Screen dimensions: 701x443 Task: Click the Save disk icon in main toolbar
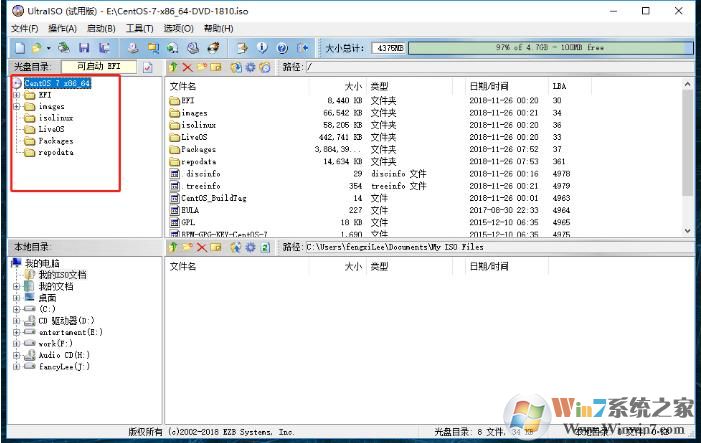pos(84,47)
